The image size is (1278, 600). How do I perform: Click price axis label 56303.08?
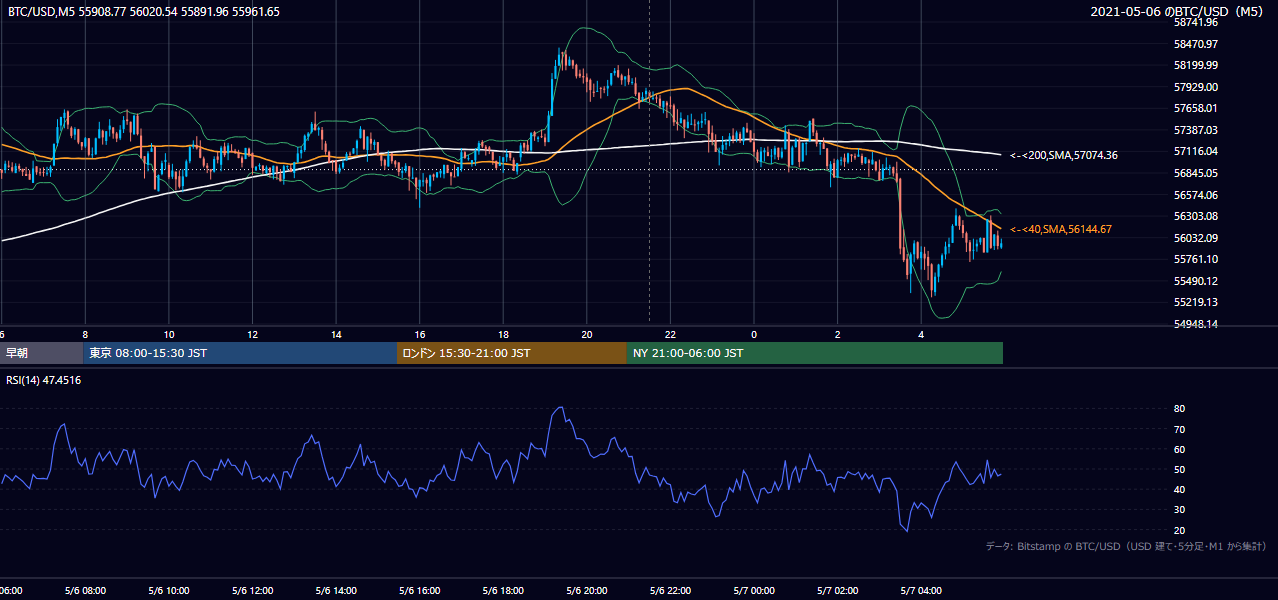pos(1196,216)
